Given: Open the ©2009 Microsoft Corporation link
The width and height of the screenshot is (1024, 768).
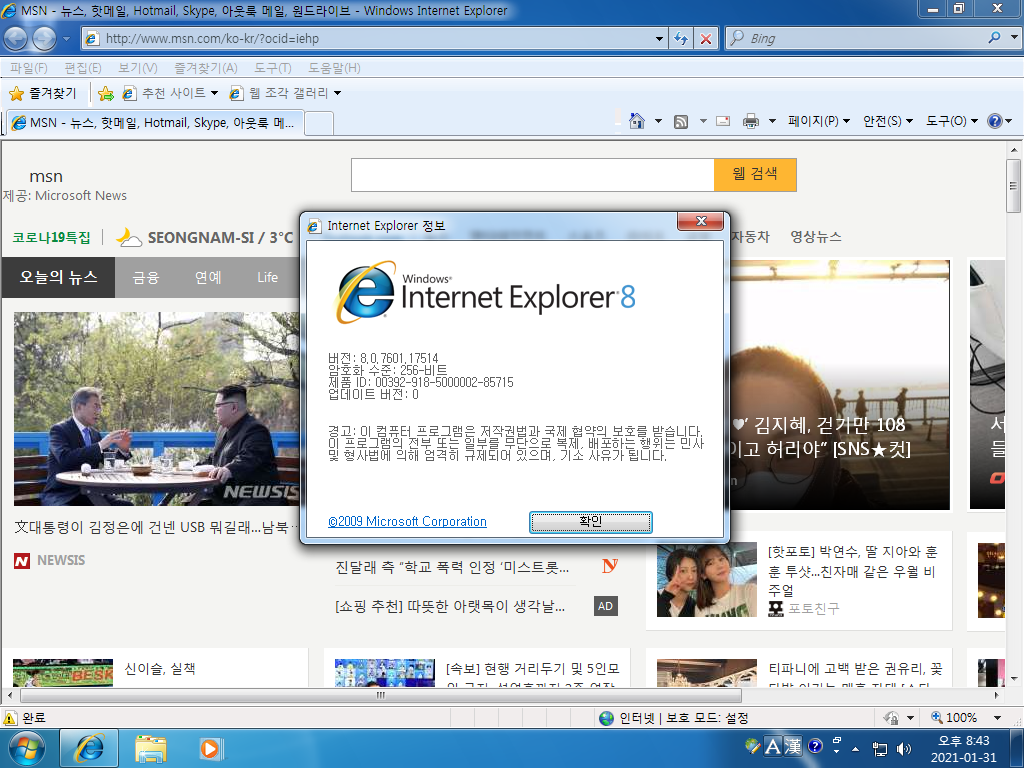Looking at the screenshot, I should click(x=408, y=522).
